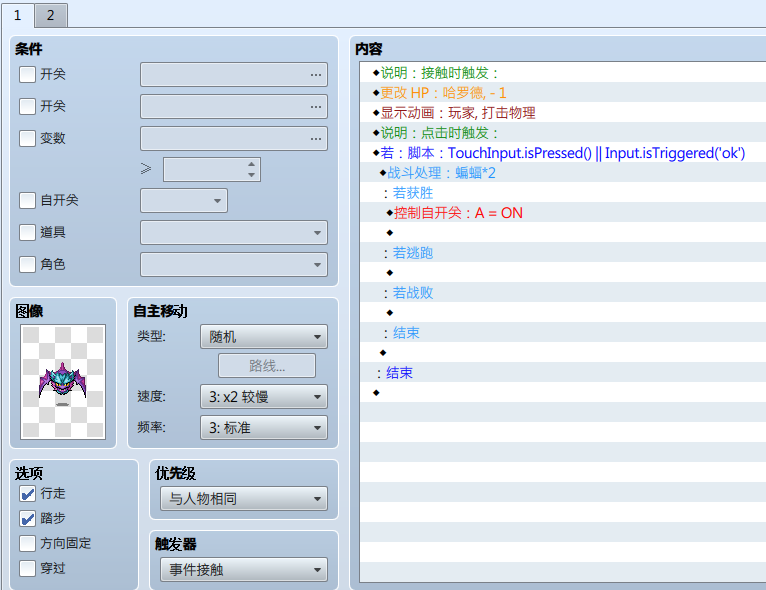The width and height of the screenshot is (766, 590).
Task: Click the bat monster event image
Action: click(63, 382)
